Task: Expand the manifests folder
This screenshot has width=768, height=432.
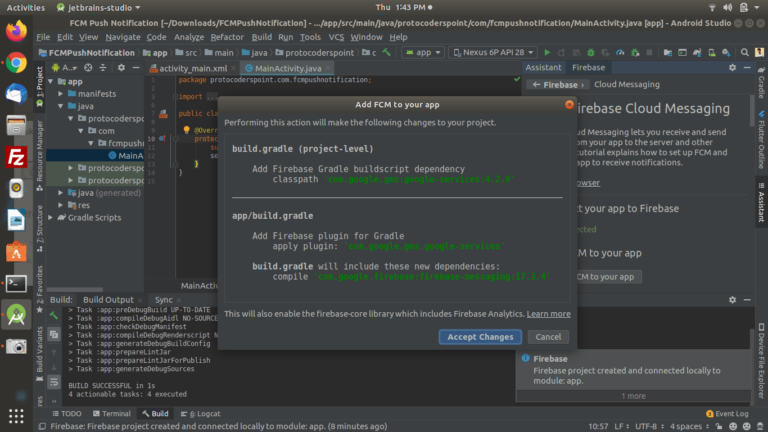Action: (x=61, y=94)
